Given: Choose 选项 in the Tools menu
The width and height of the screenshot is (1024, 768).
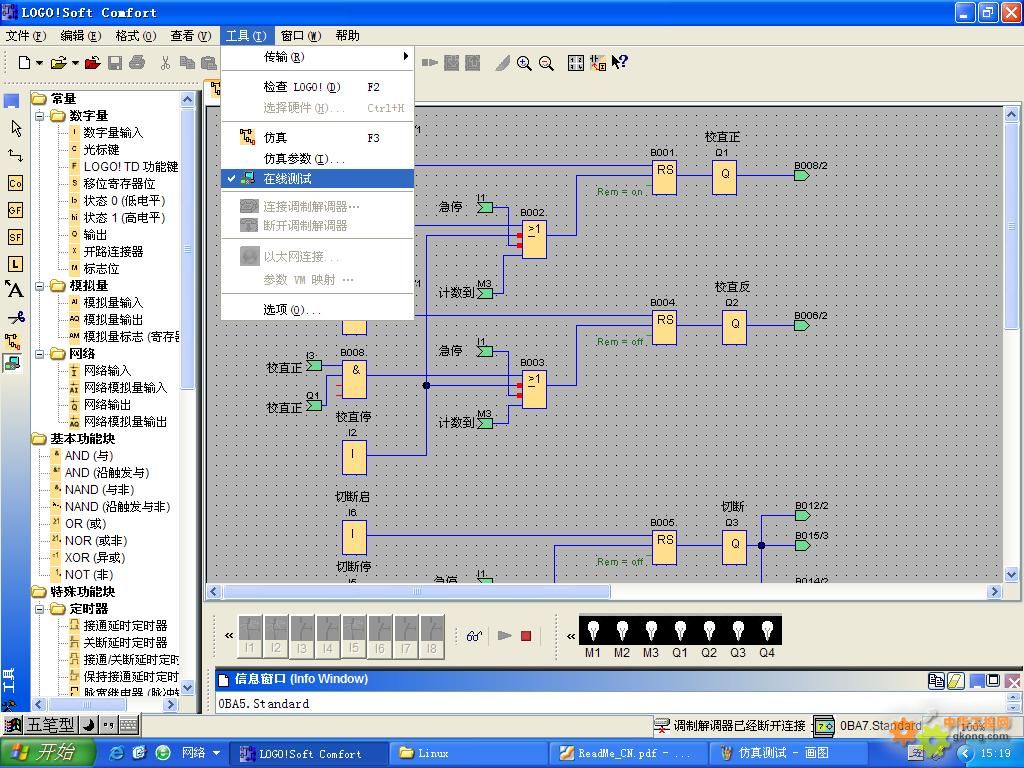Looking at the screenshot, I should tap(317, 310).
